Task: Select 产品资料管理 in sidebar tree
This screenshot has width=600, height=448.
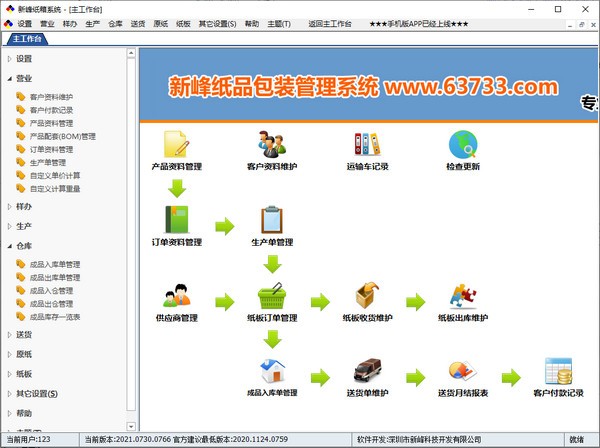Action: tap(51, 123)
